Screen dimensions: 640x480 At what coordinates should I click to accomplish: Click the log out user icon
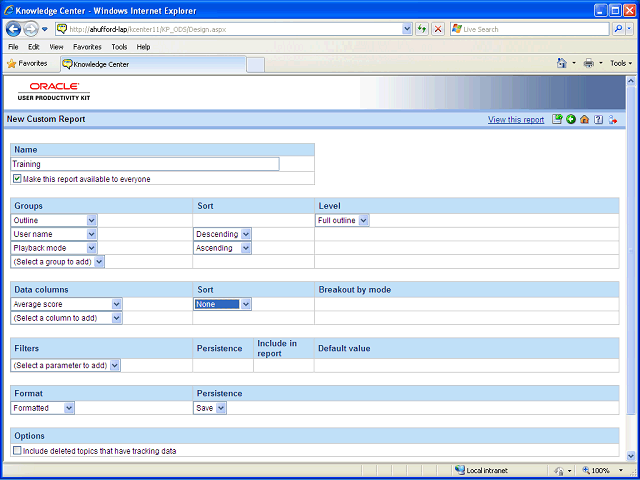coord(612,119)
